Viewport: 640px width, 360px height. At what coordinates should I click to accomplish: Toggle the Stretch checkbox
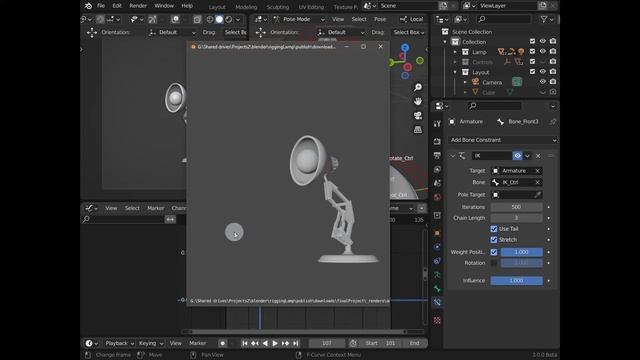(x=494, y=240)
